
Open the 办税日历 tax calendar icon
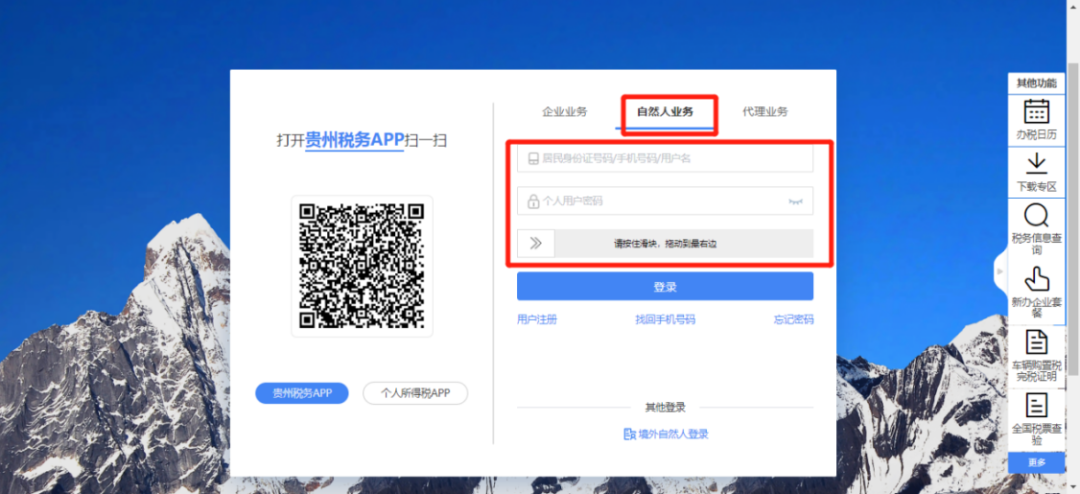1036,111
